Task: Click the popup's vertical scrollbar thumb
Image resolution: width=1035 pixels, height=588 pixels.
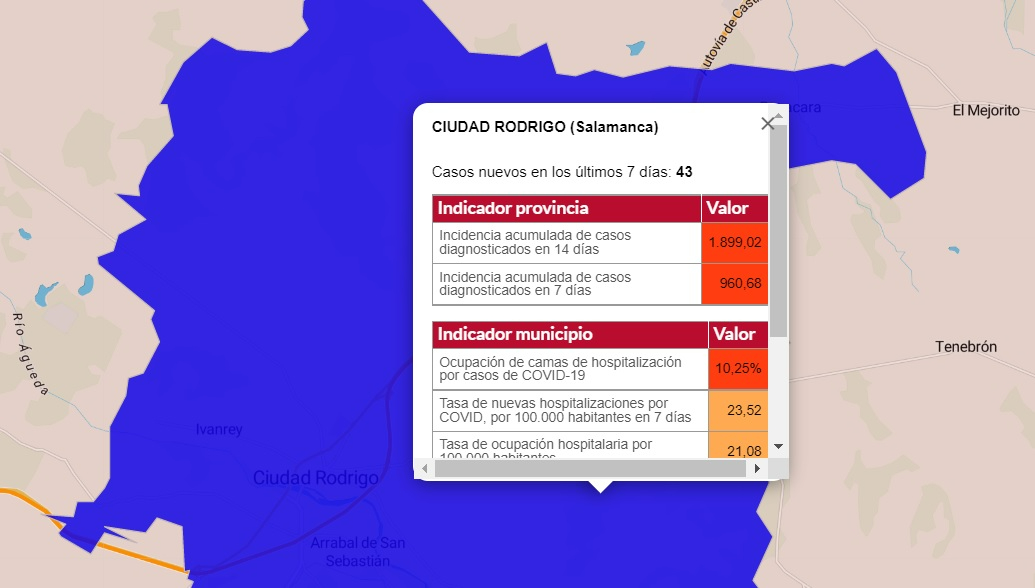Action: (x=779, y=230)
